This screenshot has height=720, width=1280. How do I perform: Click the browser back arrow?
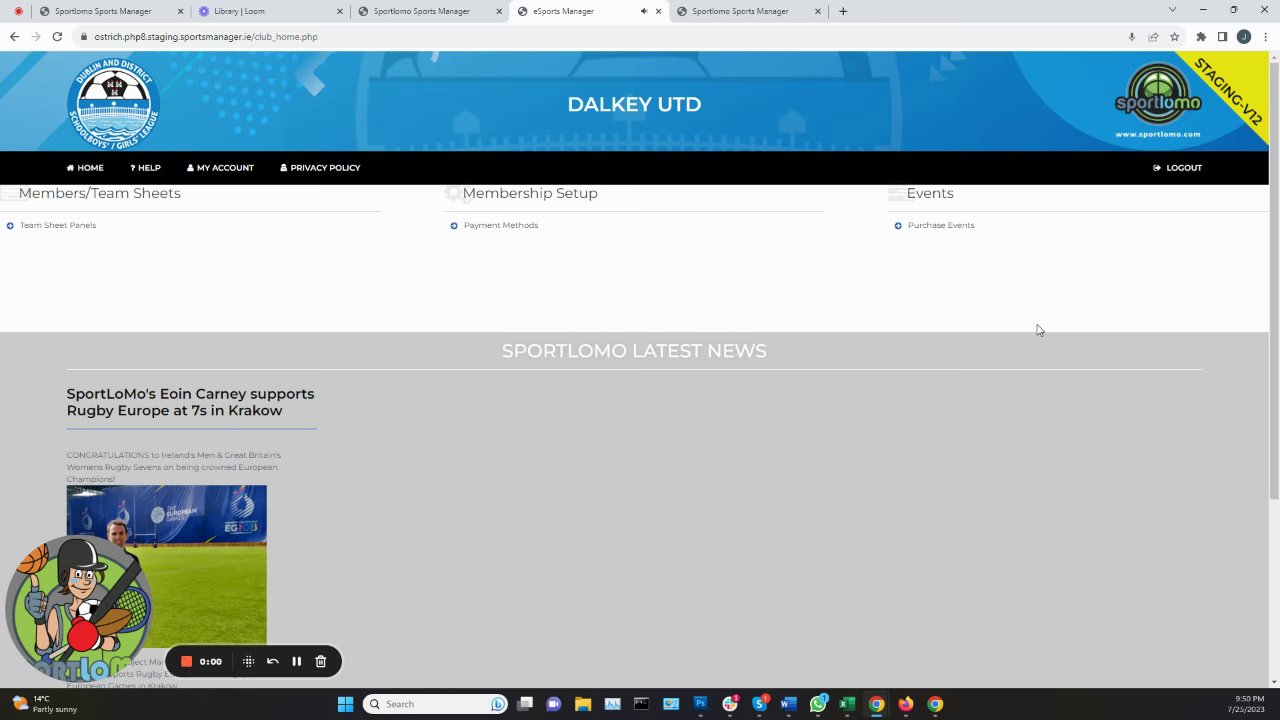tap(14, 37)
